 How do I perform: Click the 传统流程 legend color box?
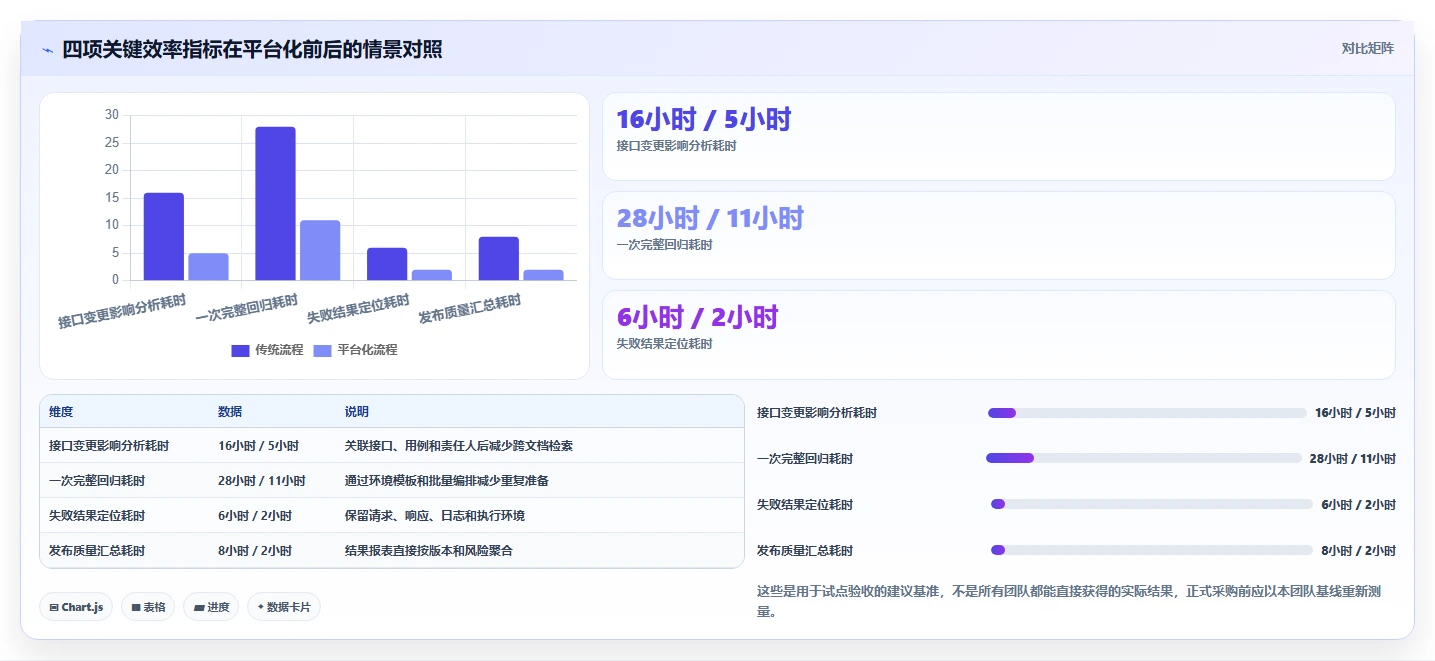pos(240,350)
